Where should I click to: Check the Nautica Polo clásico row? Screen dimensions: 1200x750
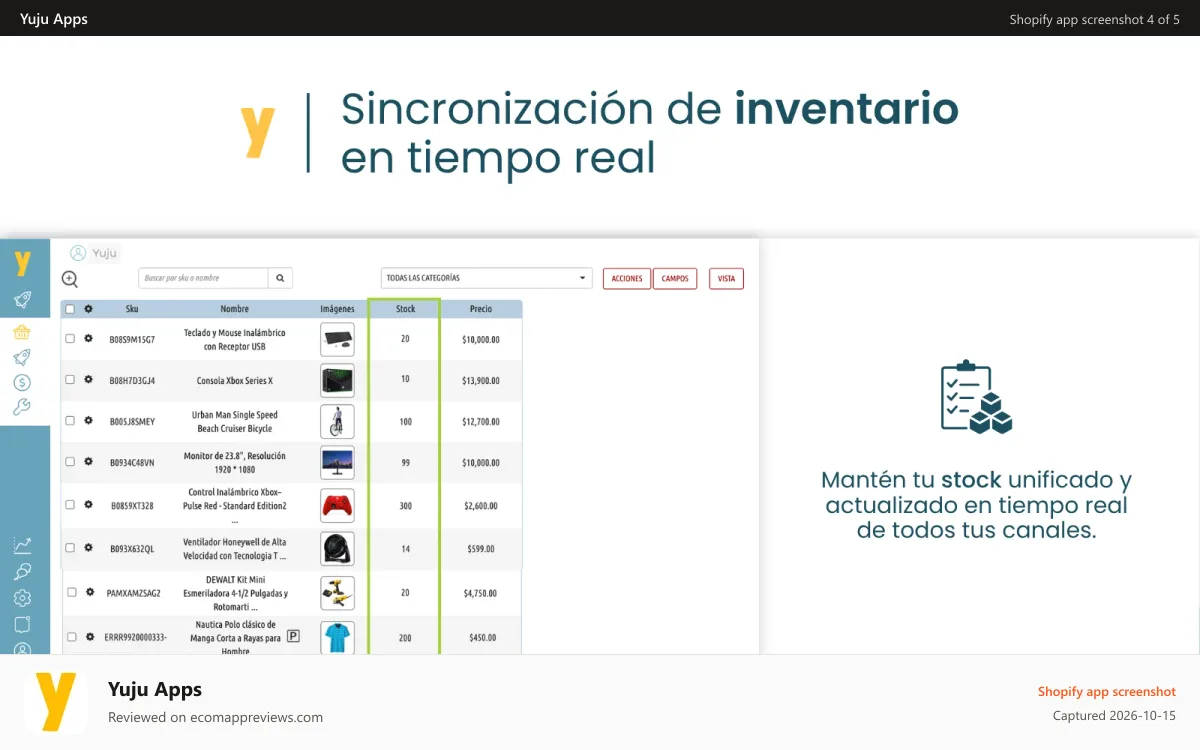click(72, 636)
